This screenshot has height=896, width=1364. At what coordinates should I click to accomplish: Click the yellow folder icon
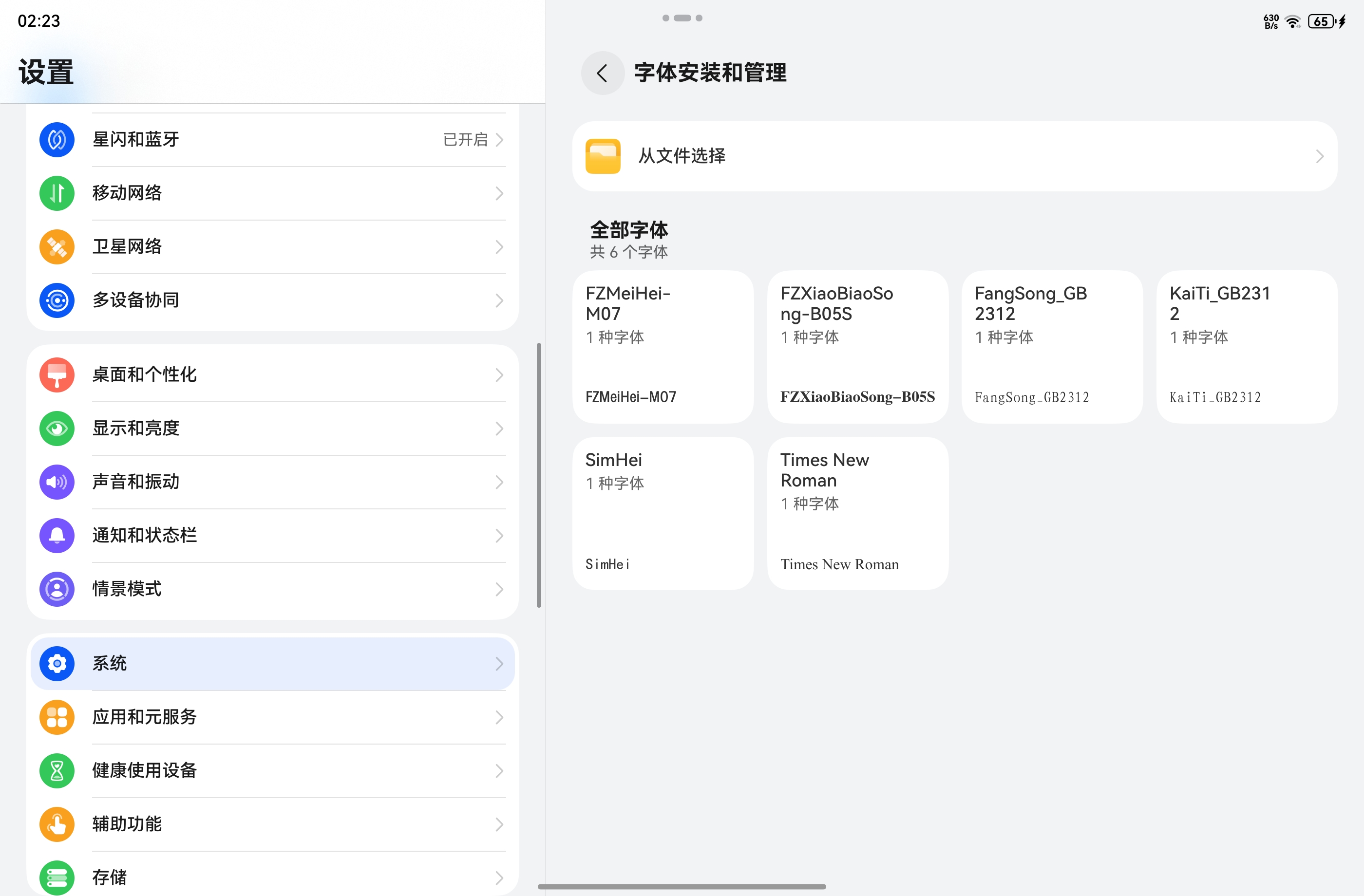602,156
